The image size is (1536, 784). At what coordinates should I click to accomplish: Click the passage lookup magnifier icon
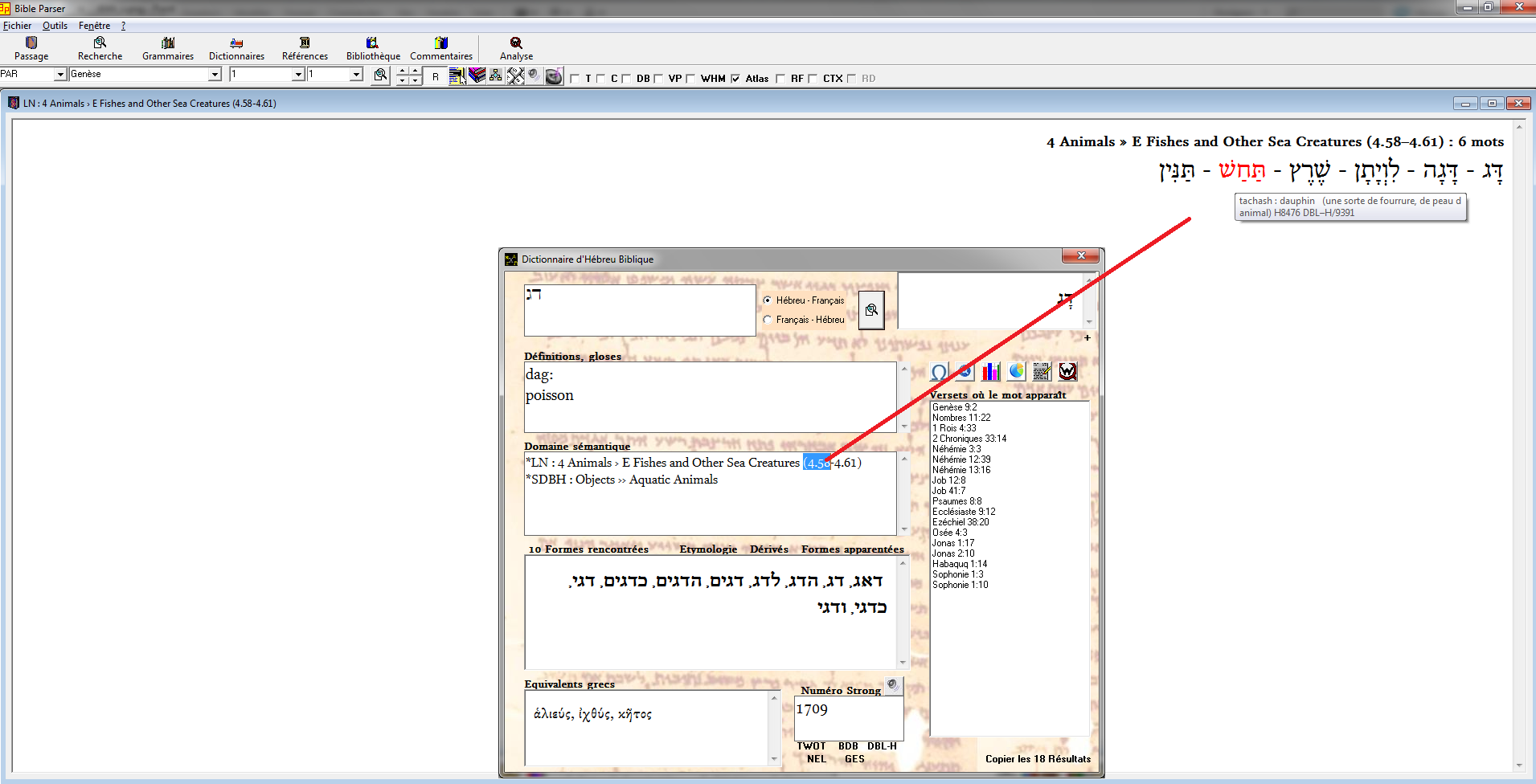tap(381, 75)
